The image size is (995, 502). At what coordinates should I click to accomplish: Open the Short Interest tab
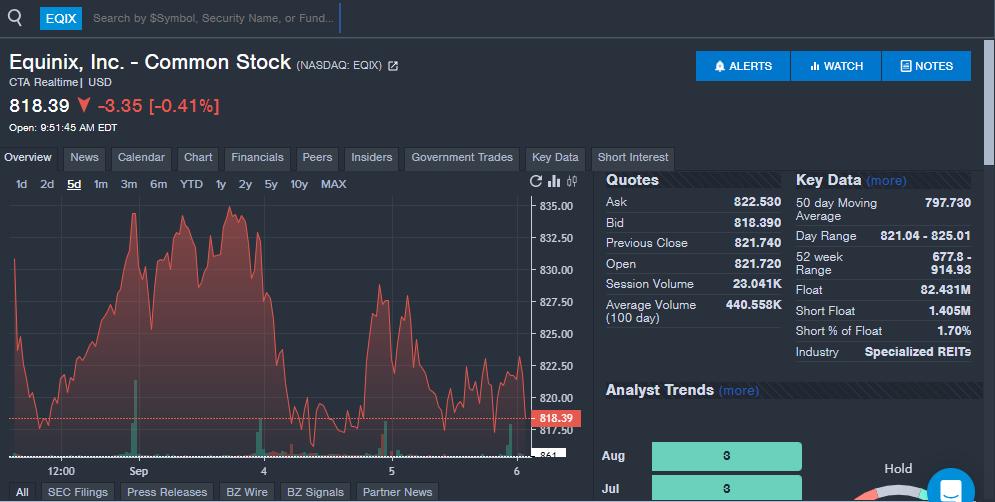[x=633, y=157]
